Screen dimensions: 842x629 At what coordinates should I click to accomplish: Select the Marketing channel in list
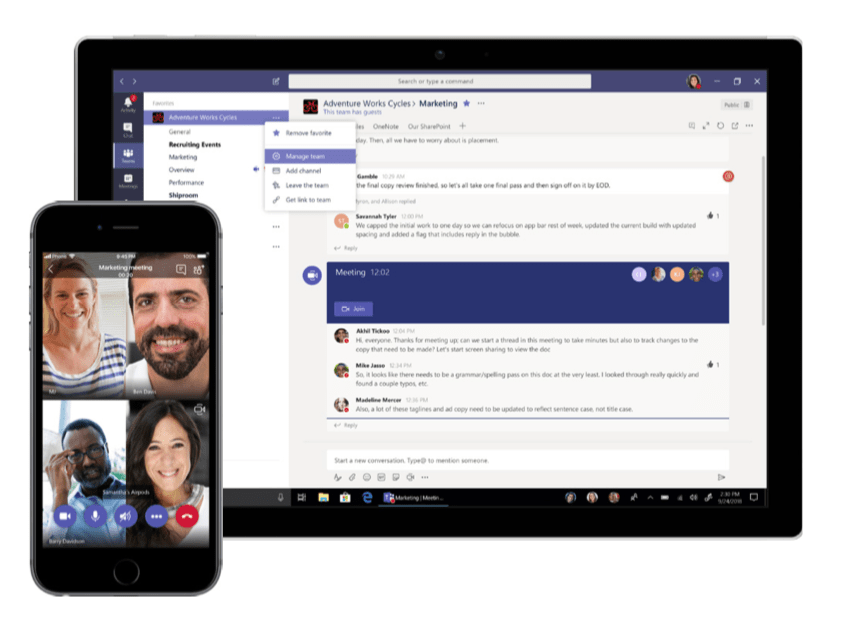pos(183,157)
